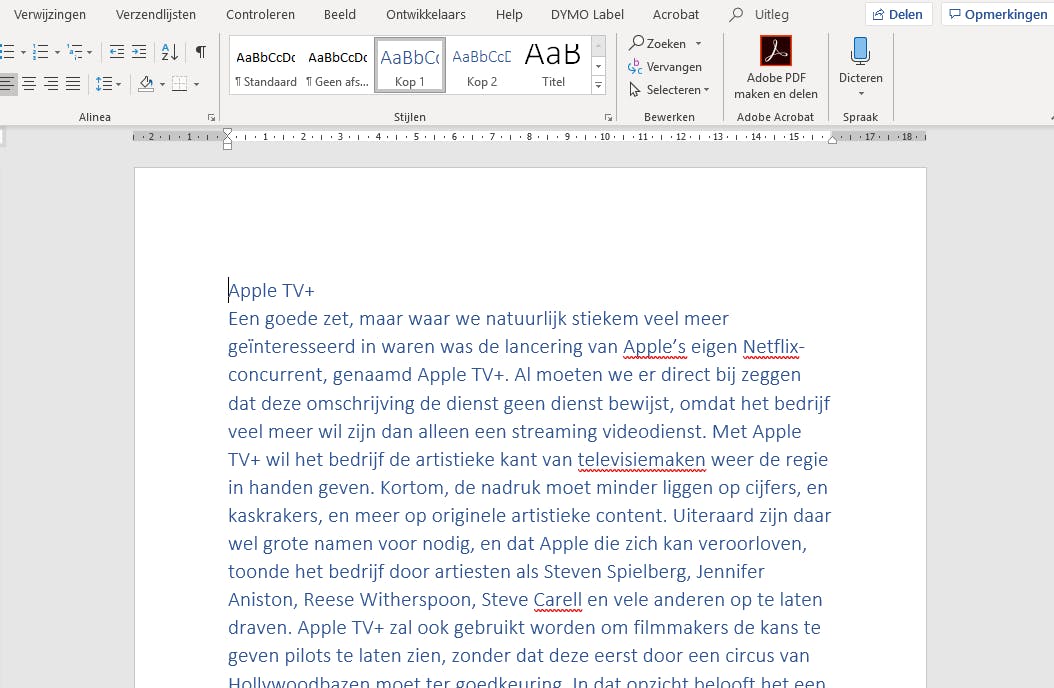The height and width of the screenshot is (688, 1054).
Task: Open the Verwijzingen ribbon tab
Action: point(50,14)
